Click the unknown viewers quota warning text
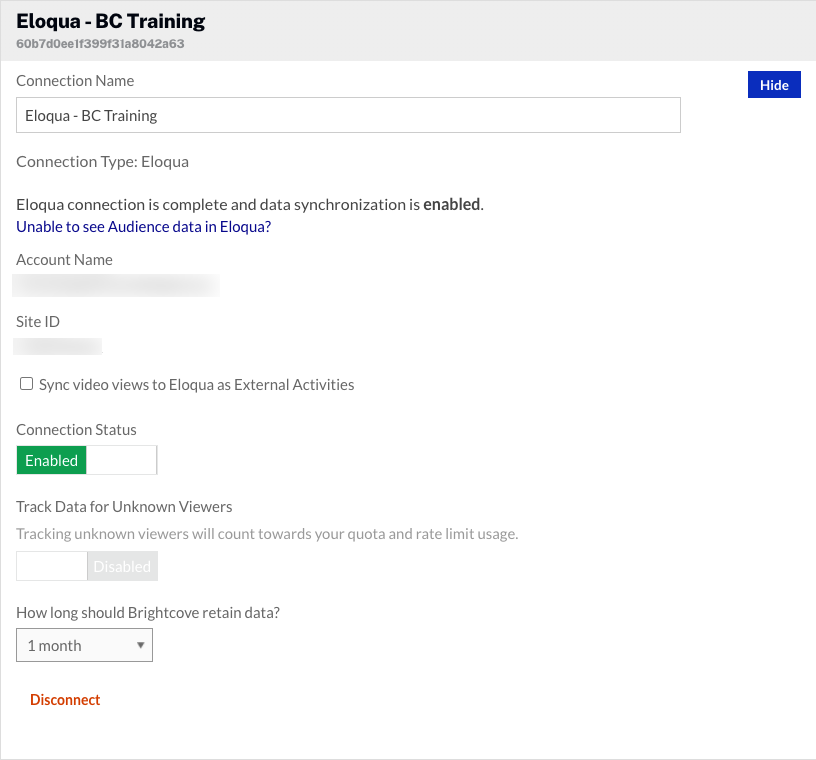The image size is (816, 760). tap(267, 534)
